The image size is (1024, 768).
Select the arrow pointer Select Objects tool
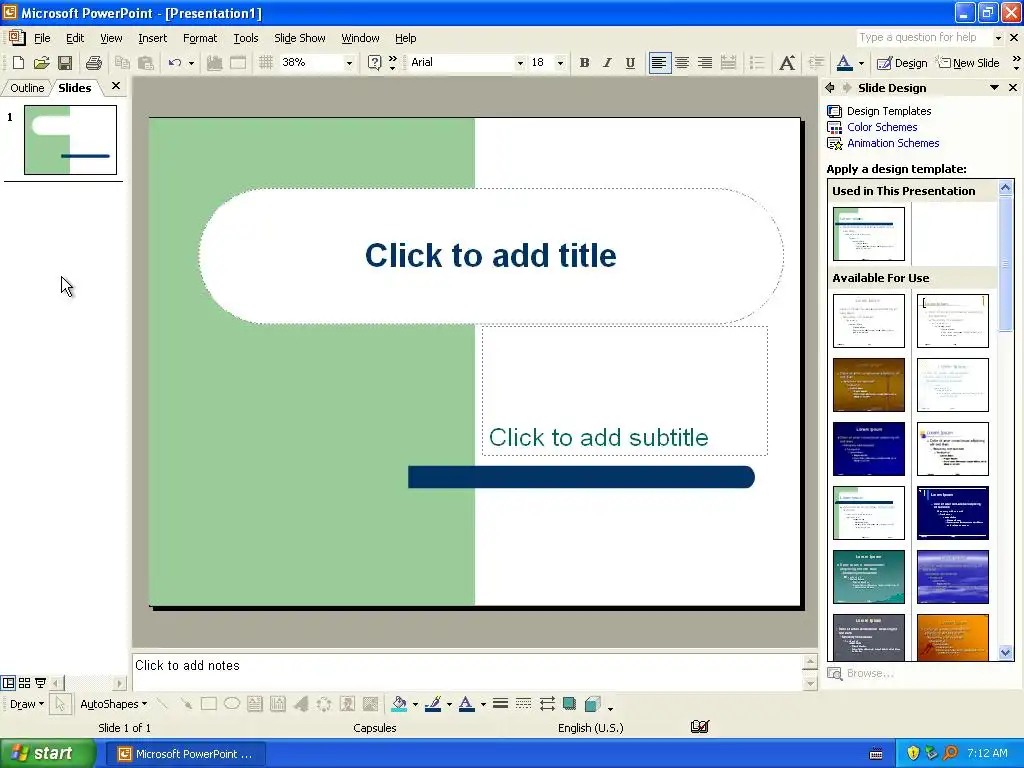pyautogui.click(x=60, y=704)
